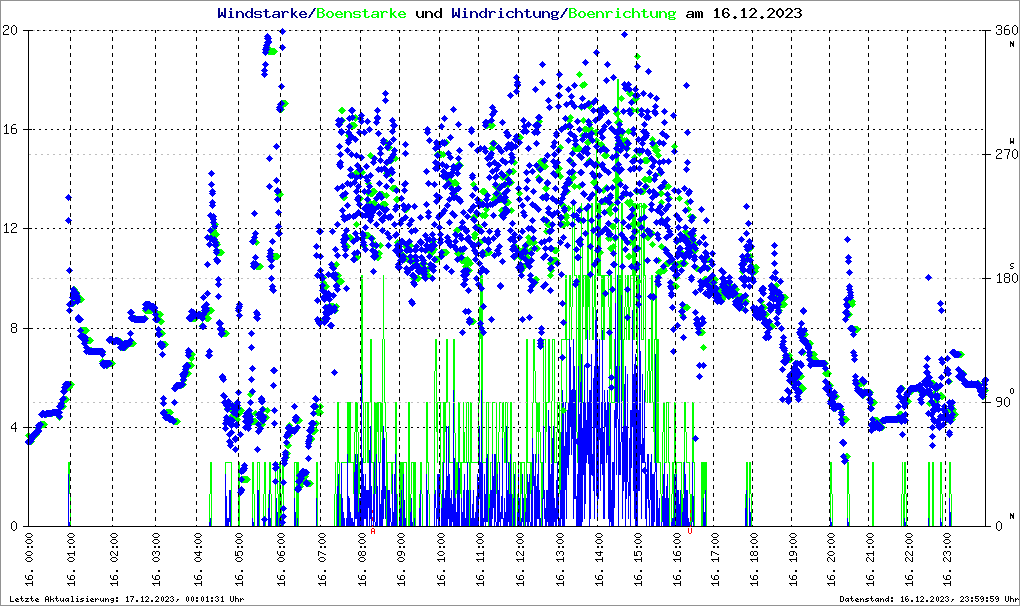This screenshot has height=606, width=1020.
Task: Click the right axis value 180
Action: (x=1006, y=278)
